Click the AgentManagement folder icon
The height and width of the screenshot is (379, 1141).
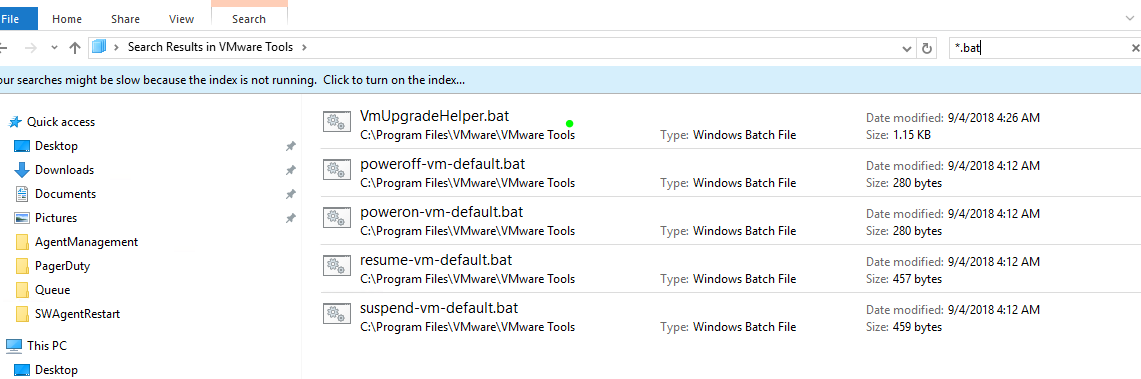22,242
